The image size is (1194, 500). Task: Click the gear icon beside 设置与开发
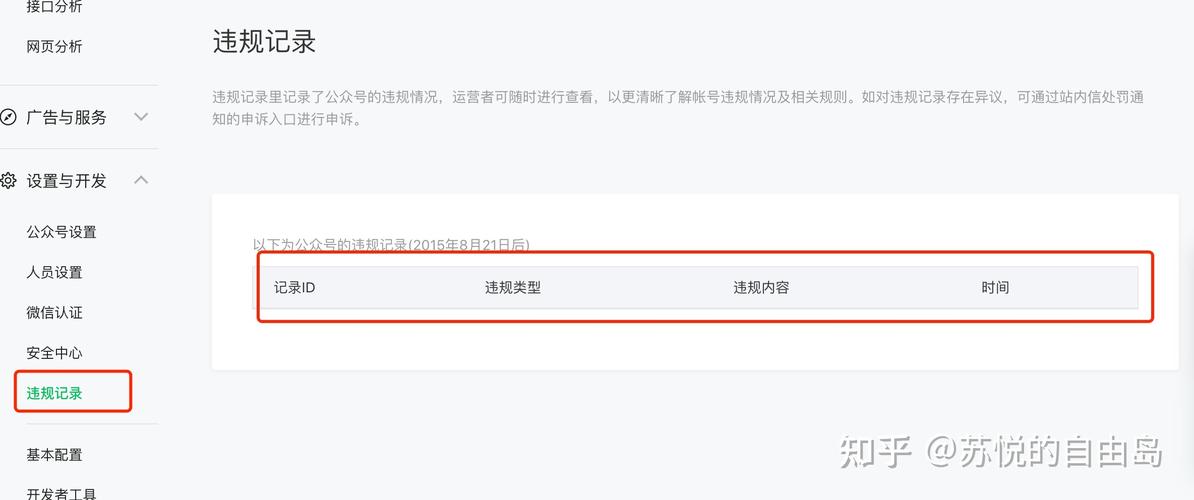point(8,180)
